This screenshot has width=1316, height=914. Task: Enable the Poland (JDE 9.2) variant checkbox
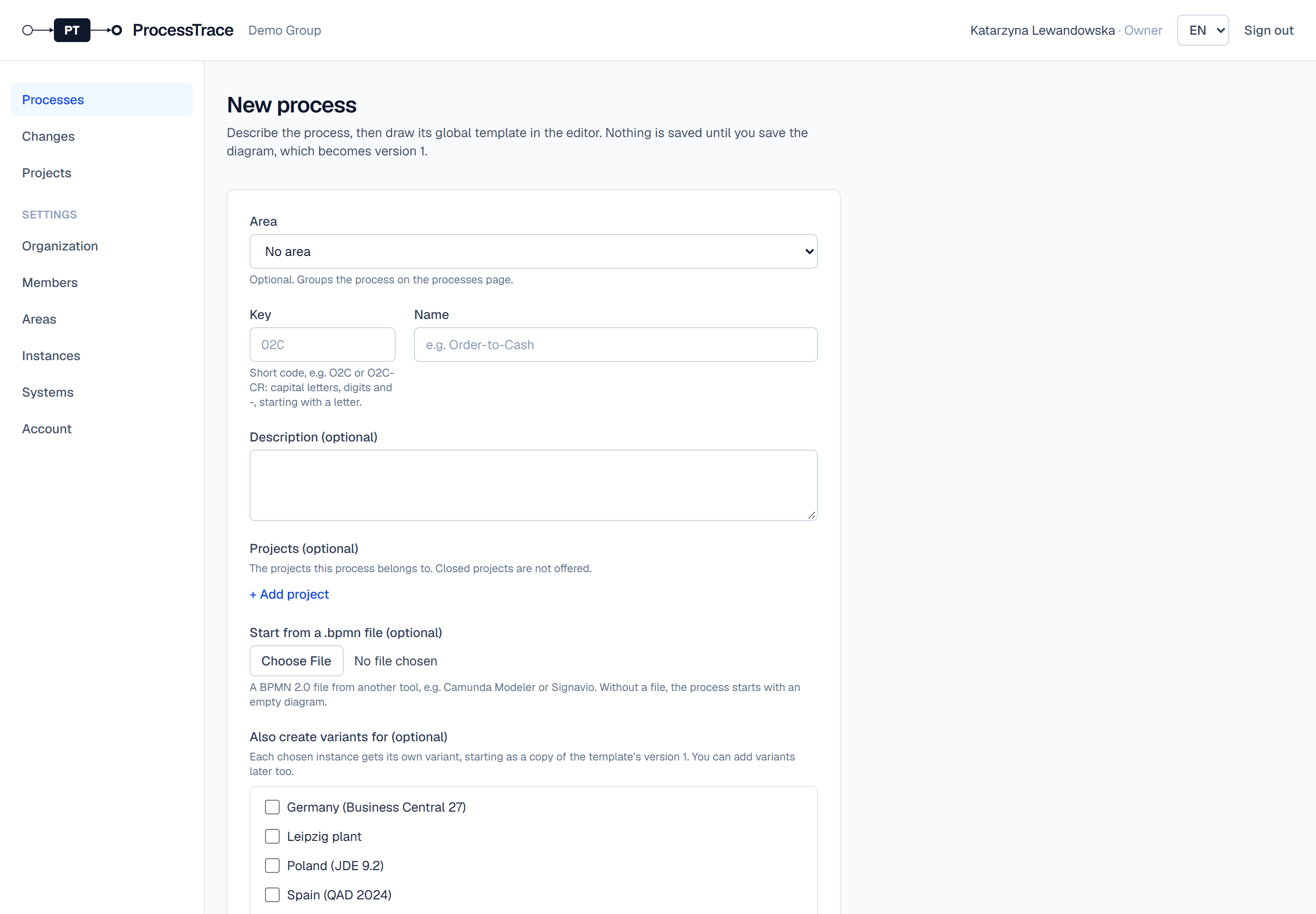click(x=272, y=866)
